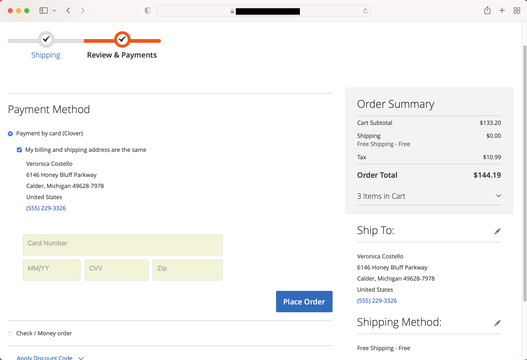Viewport: 527px width, 360px height.
Task: Focus the CVV field
Action: pyautogui.click(x=117, y=270)
